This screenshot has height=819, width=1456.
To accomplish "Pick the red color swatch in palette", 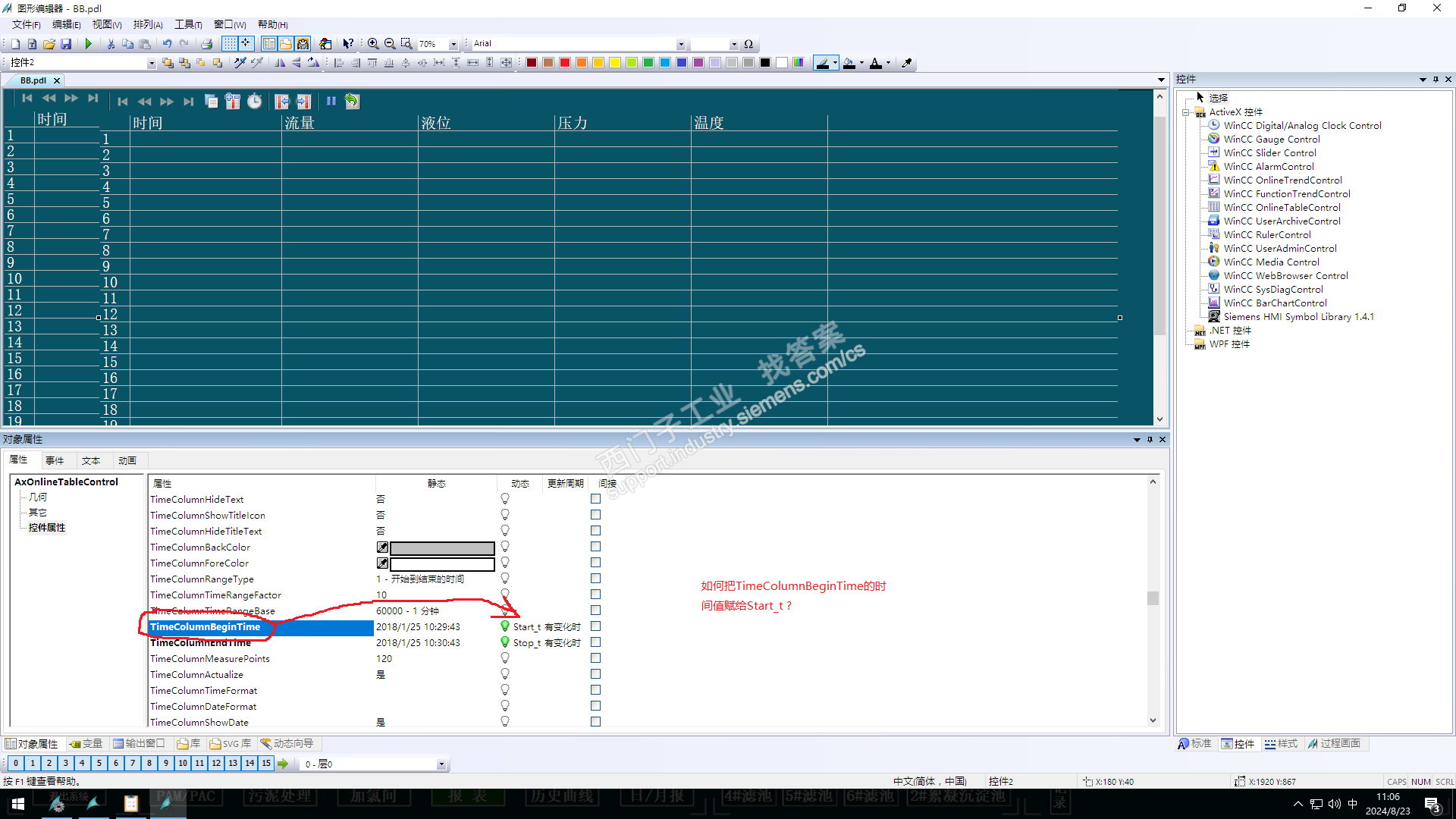I will pos(565,63).
